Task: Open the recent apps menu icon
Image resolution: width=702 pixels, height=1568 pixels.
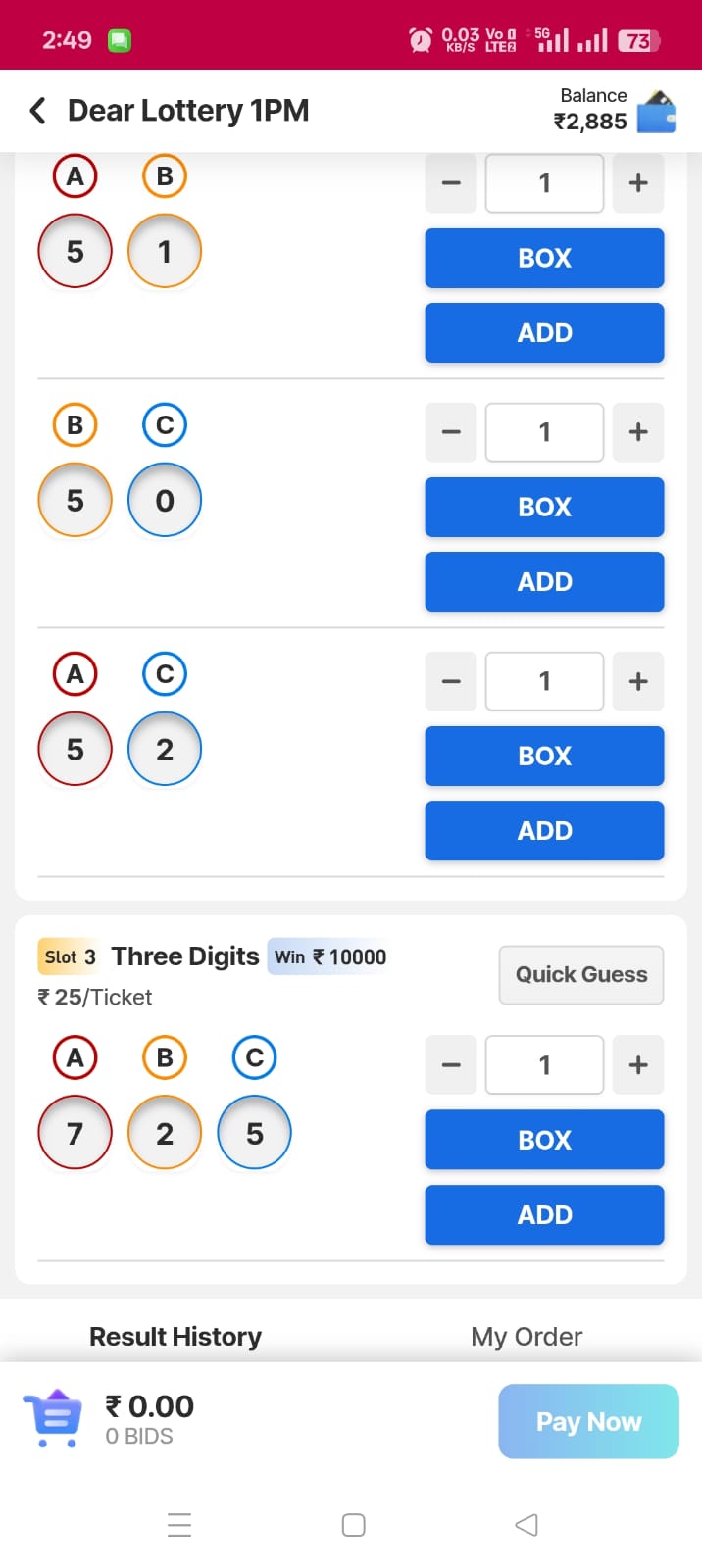Action: tap(179, 1525)
